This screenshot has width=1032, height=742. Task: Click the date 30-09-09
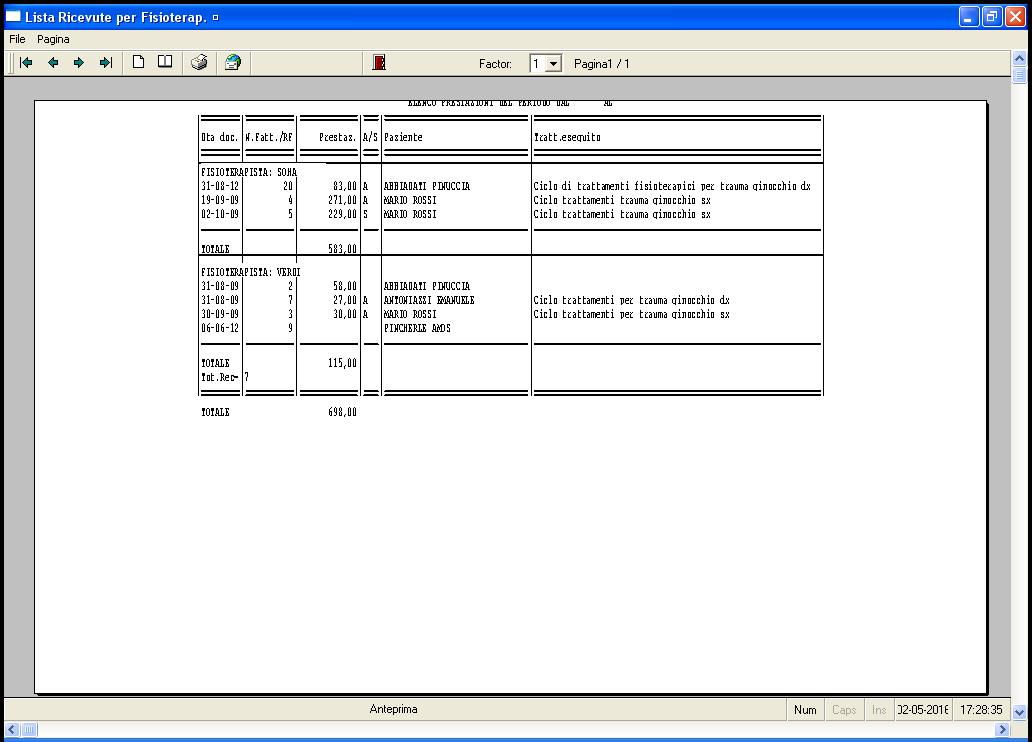220,314
